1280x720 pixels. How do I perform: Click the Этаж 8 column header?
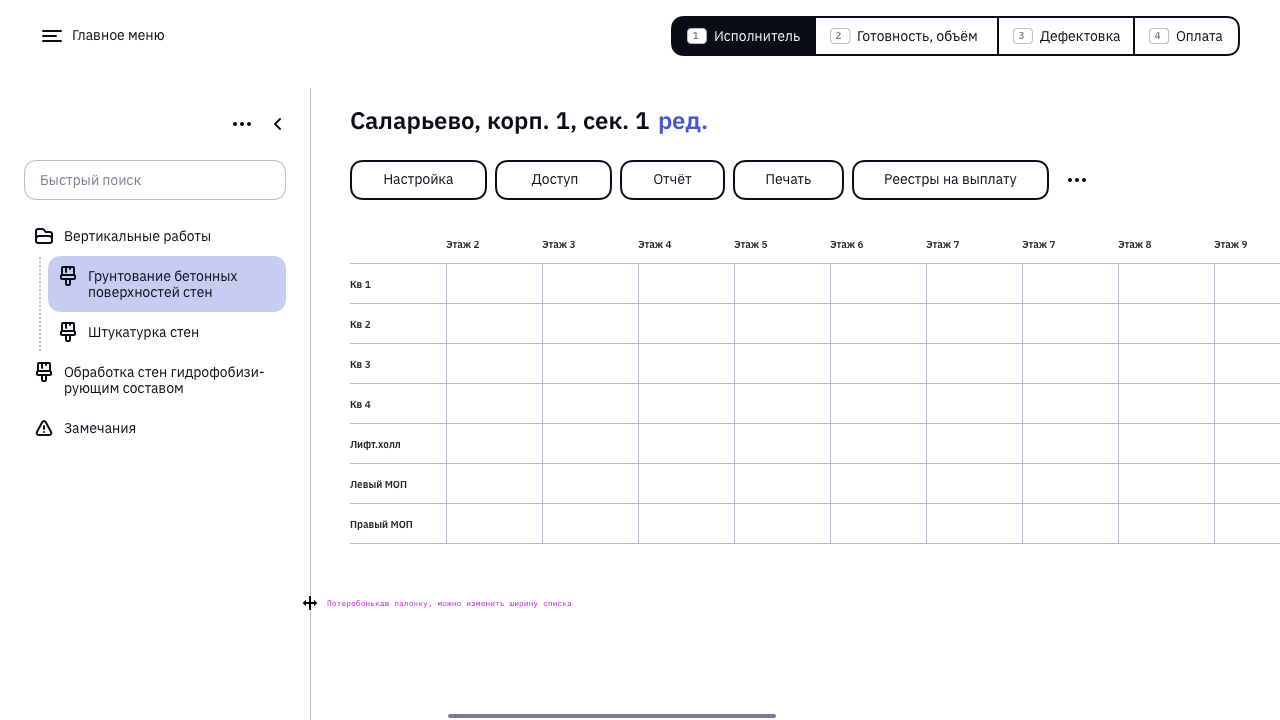coord(1135,245)
